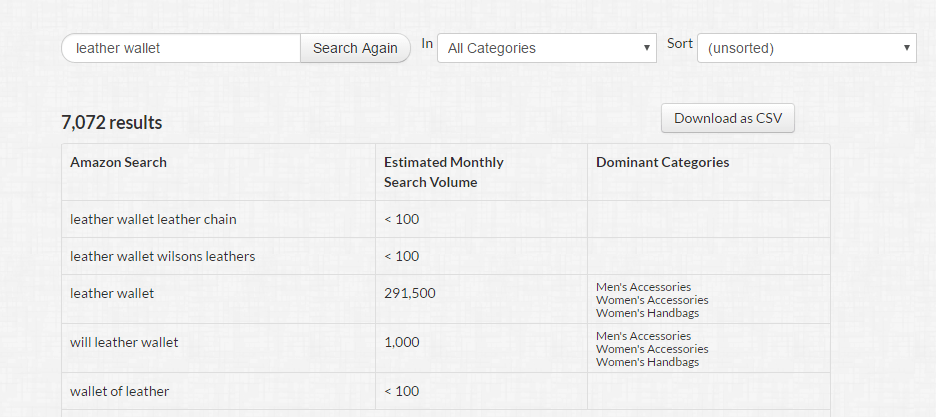936x417 pixels.
Task: Select the 'leather wallet wilsons leathers' result
Action: tap(162, 256)
